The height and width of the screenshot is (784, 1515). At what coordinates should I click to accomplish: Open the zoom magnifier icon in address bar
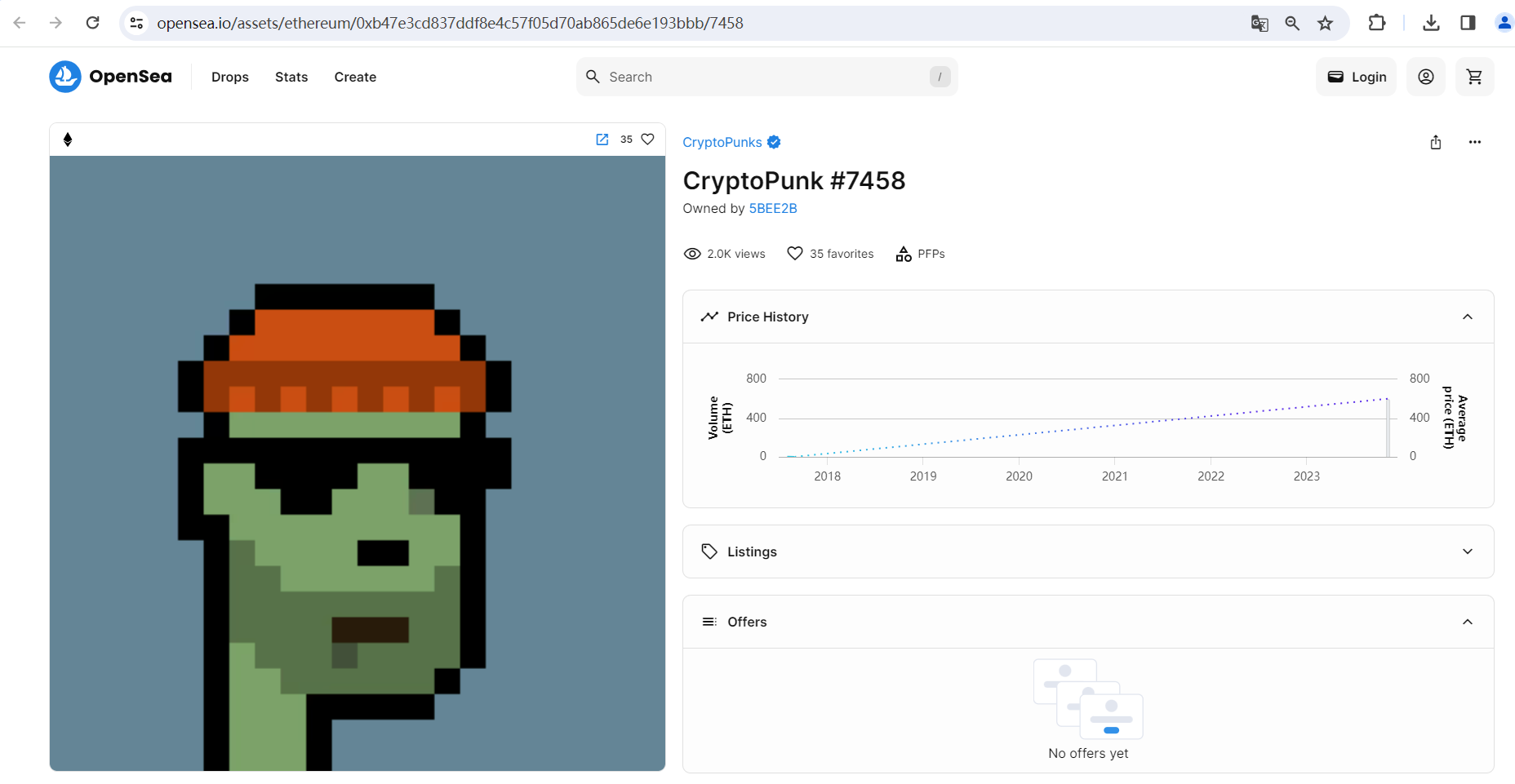click(x=1292, y=23)
